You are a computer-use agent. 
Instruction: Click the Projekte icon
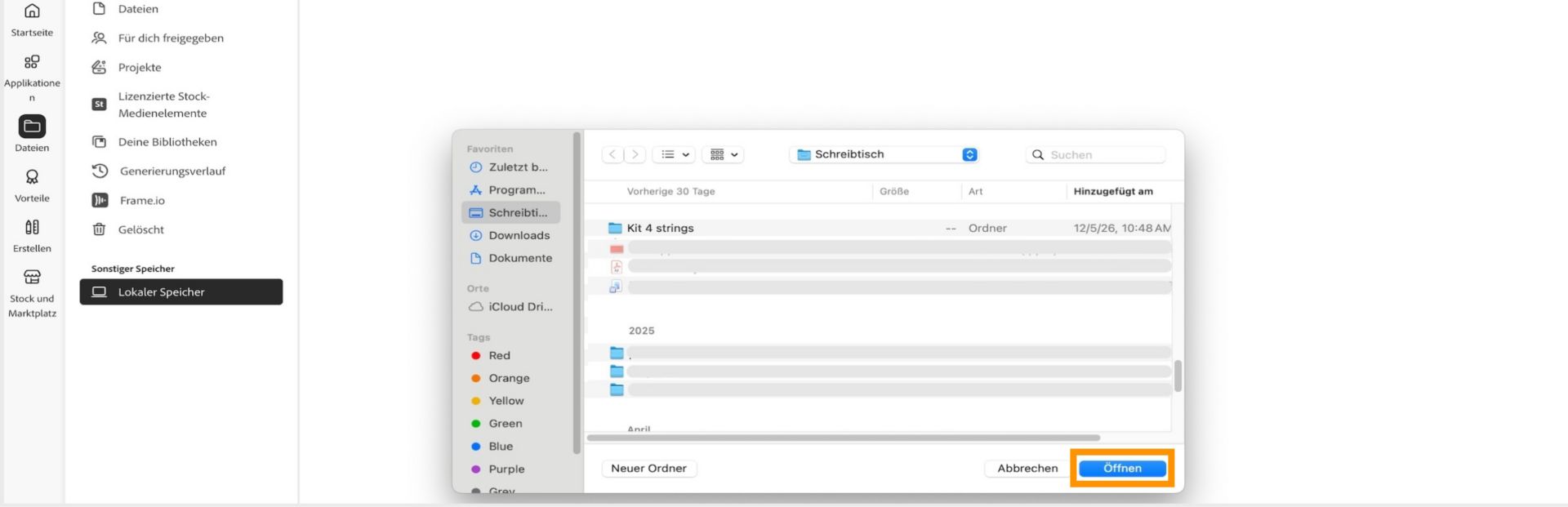coord(99,68)
